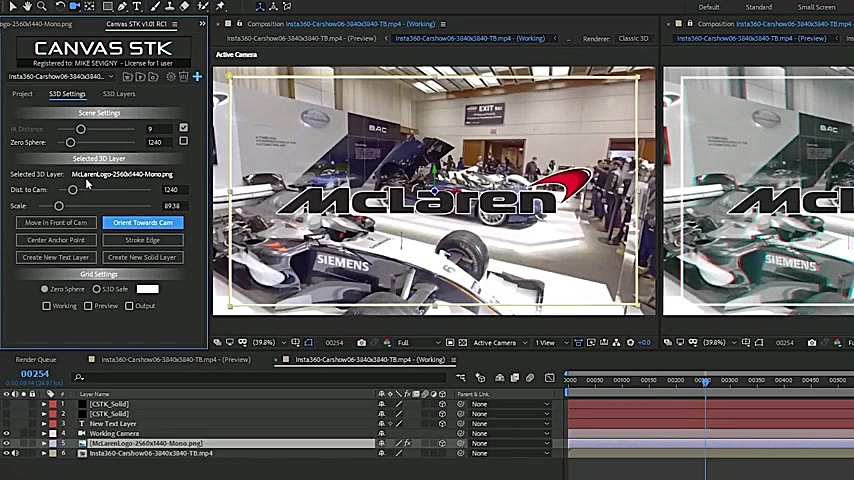Select the Zoom magnifier tool
Viewport: 854px width, 480px height.
click(42, 7)
